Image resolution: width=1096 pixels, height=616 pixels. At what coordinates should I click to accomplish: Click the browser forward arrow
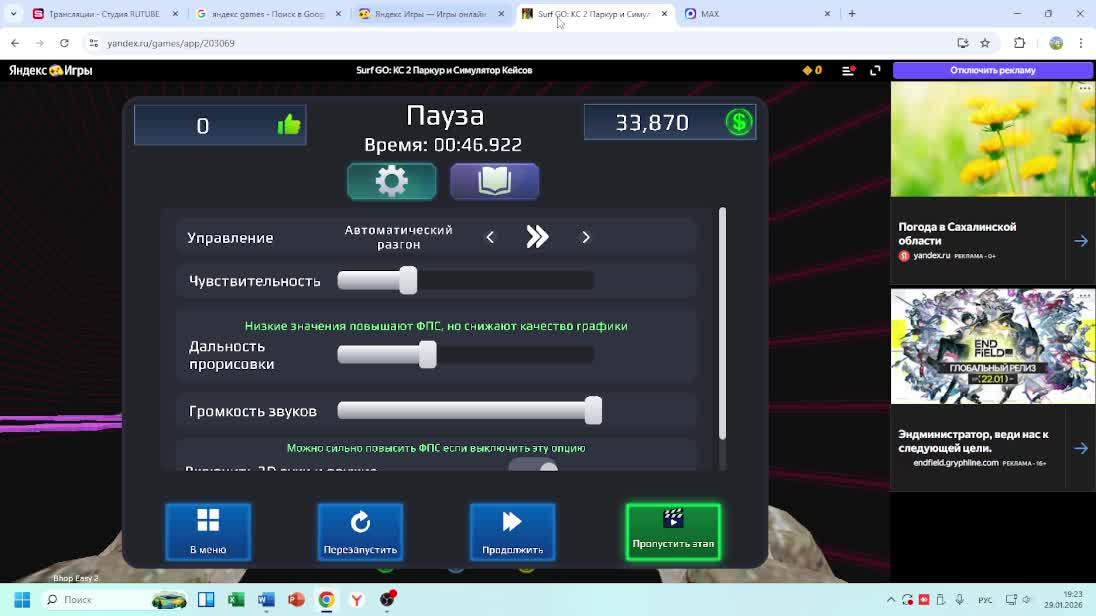(40, 43)
